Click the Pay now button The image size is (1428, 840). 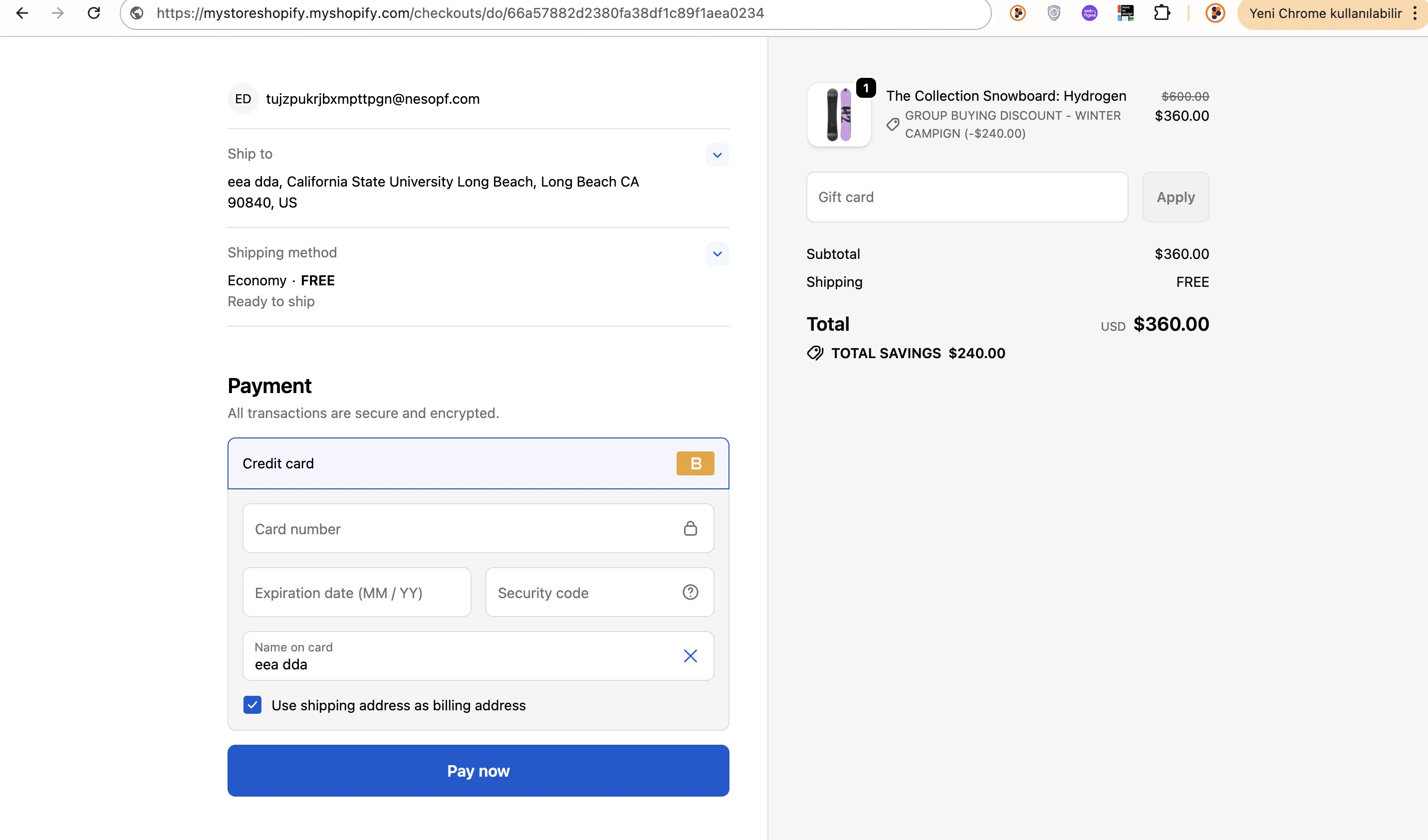tap(477, 770)
